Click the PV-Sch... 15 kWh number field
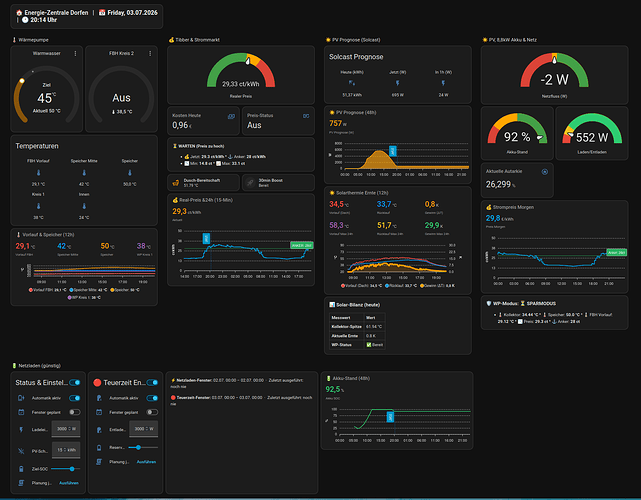 pos(66,450)
